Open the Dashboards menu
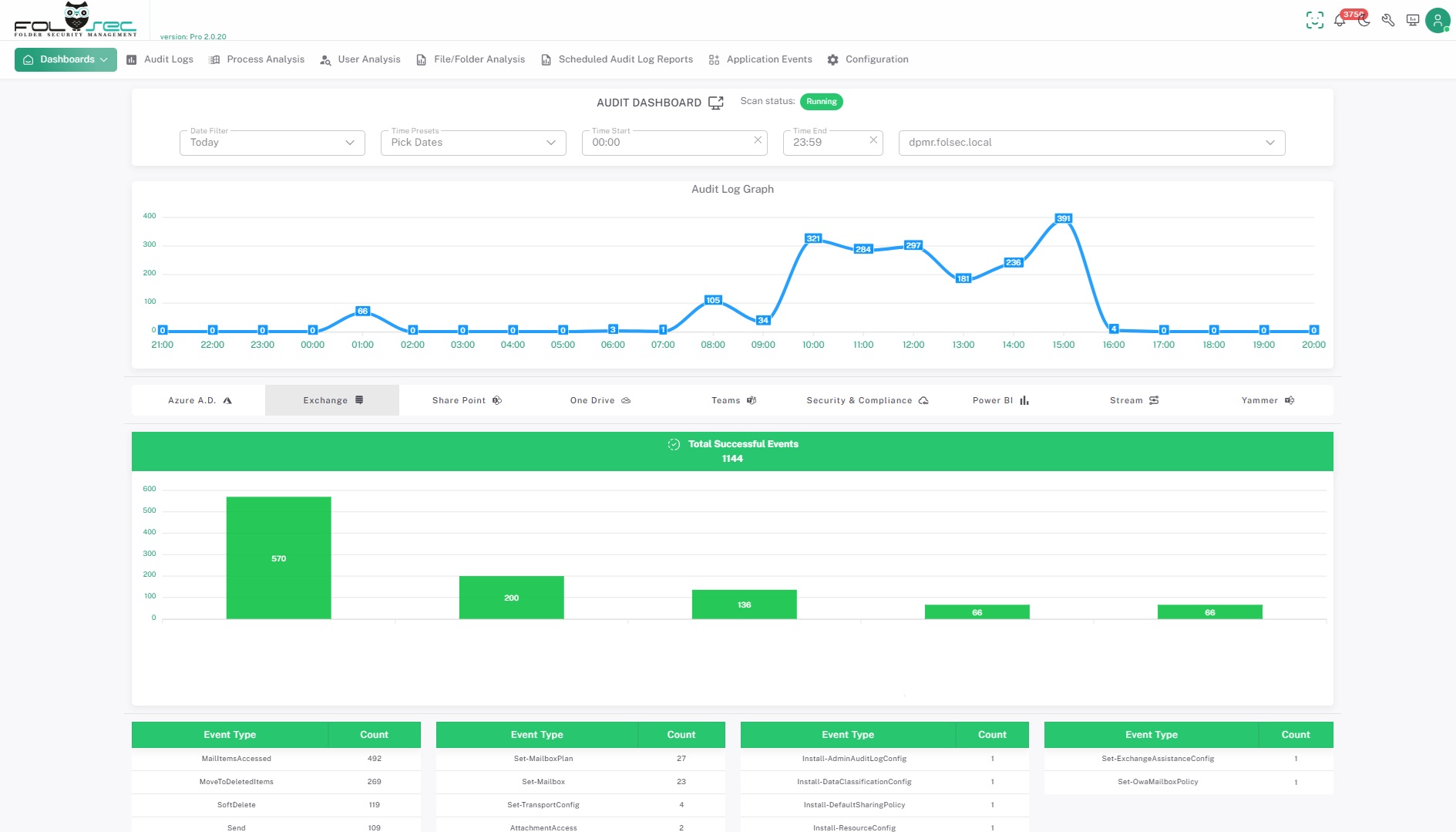The image size is (1456, 832). point(66,59)
